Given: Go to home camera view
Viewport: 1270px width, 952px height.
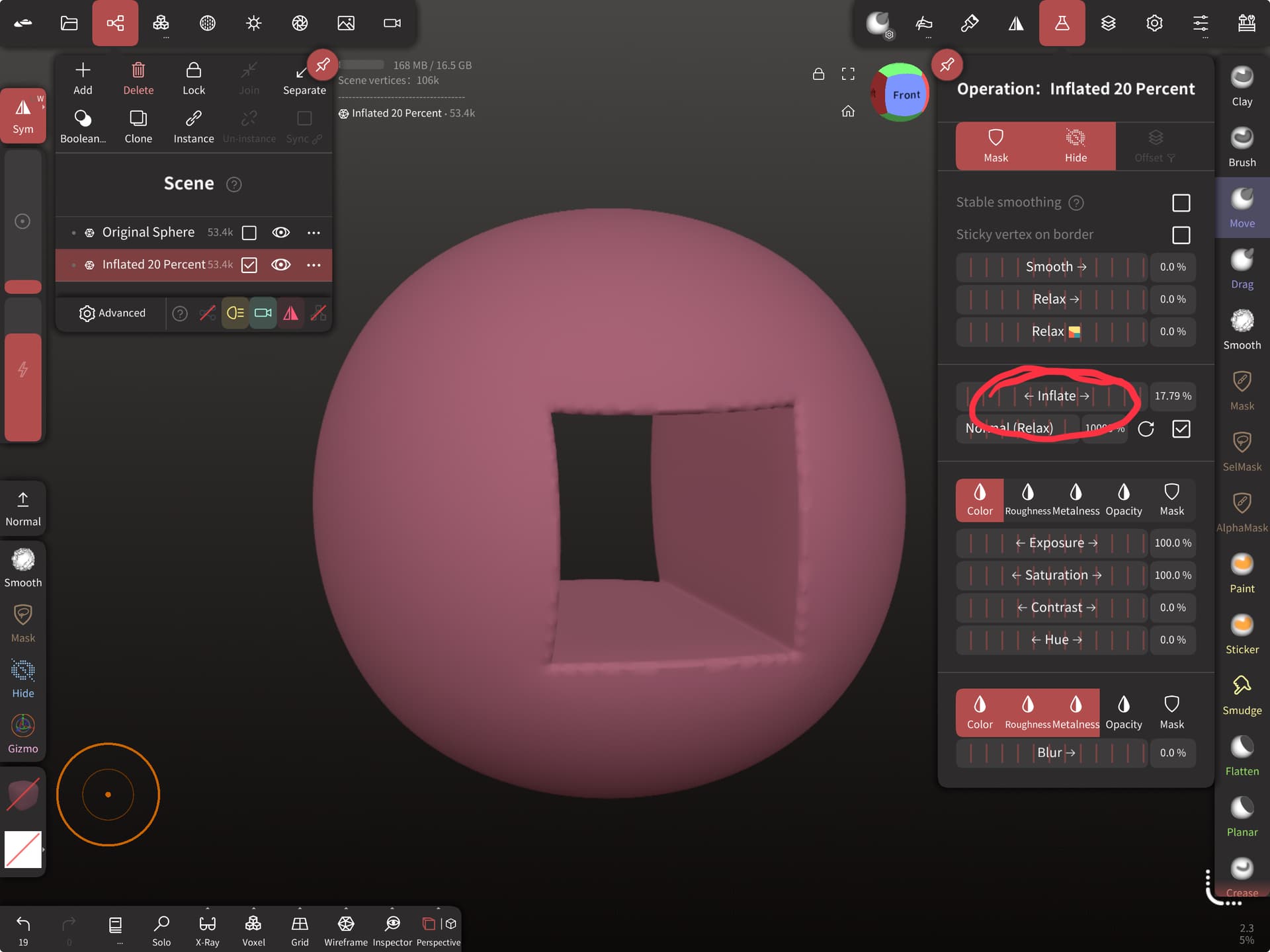Looking at the screenshot, I should [x=847, y=112].
